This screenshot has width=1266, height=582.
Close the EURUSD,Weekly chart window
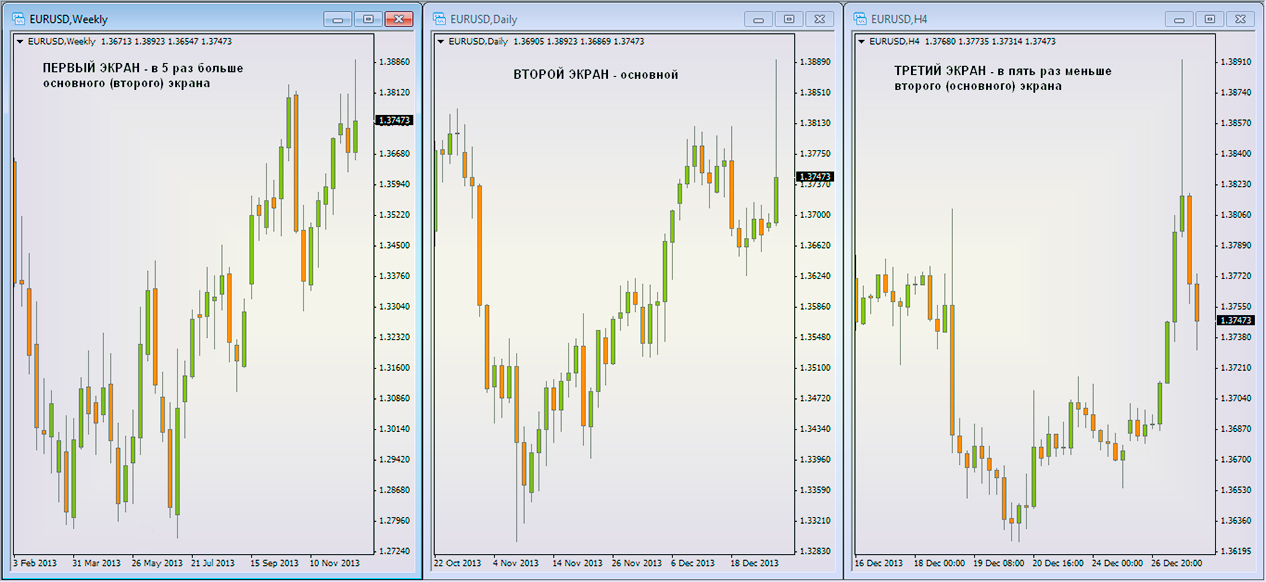(x=399, y=19)
